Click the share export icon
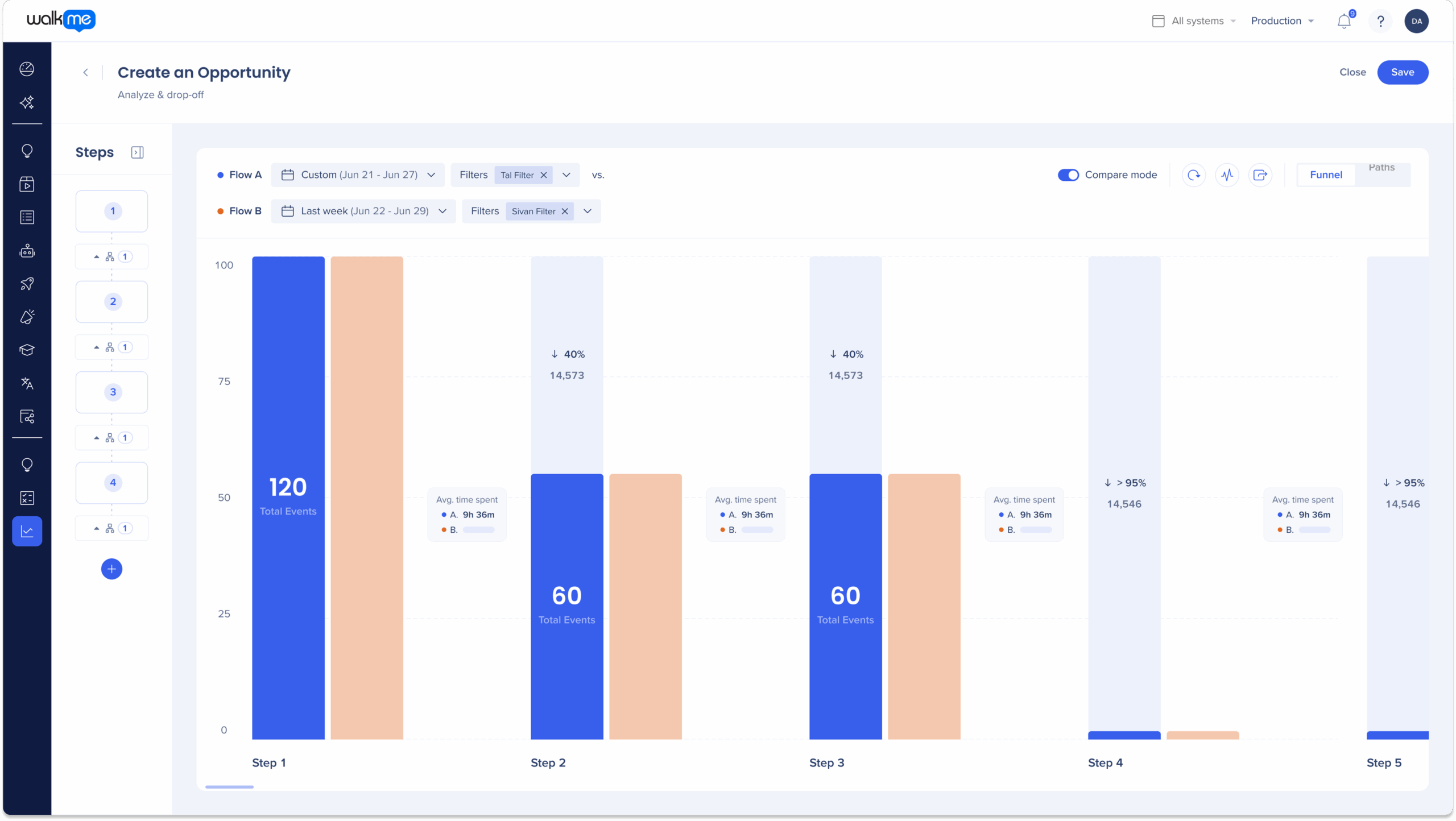Viewport: 1456px width, 821px height. pyautogui.click(x=1260, y=175)
